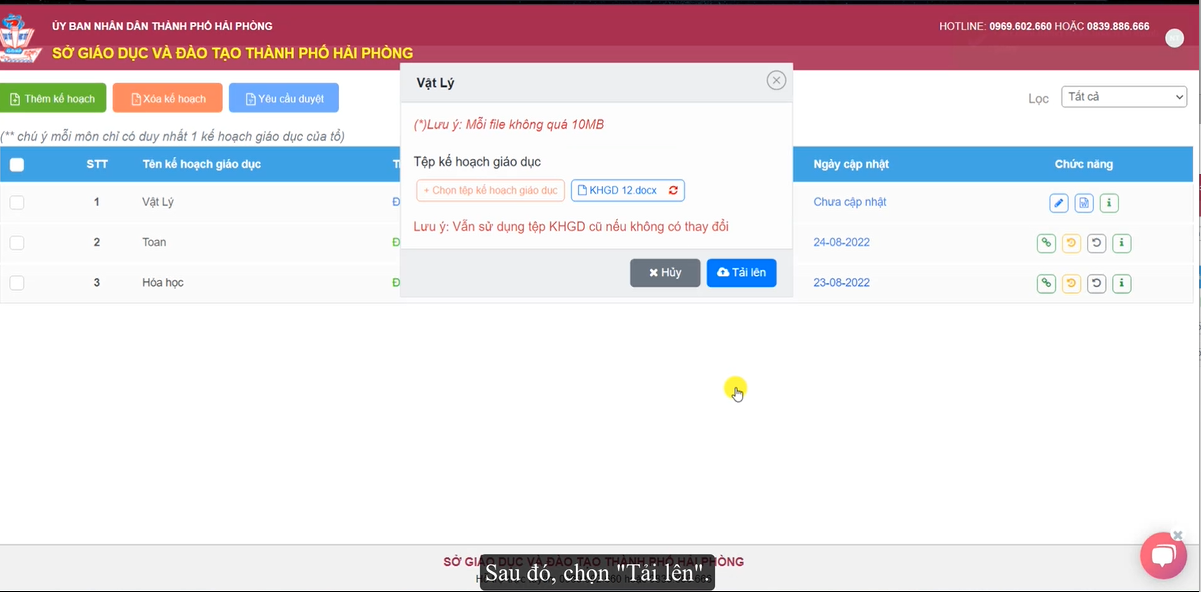1201x592 pixels.
Task: Click the Chức năng column header
Action: tap(1084, 164)
